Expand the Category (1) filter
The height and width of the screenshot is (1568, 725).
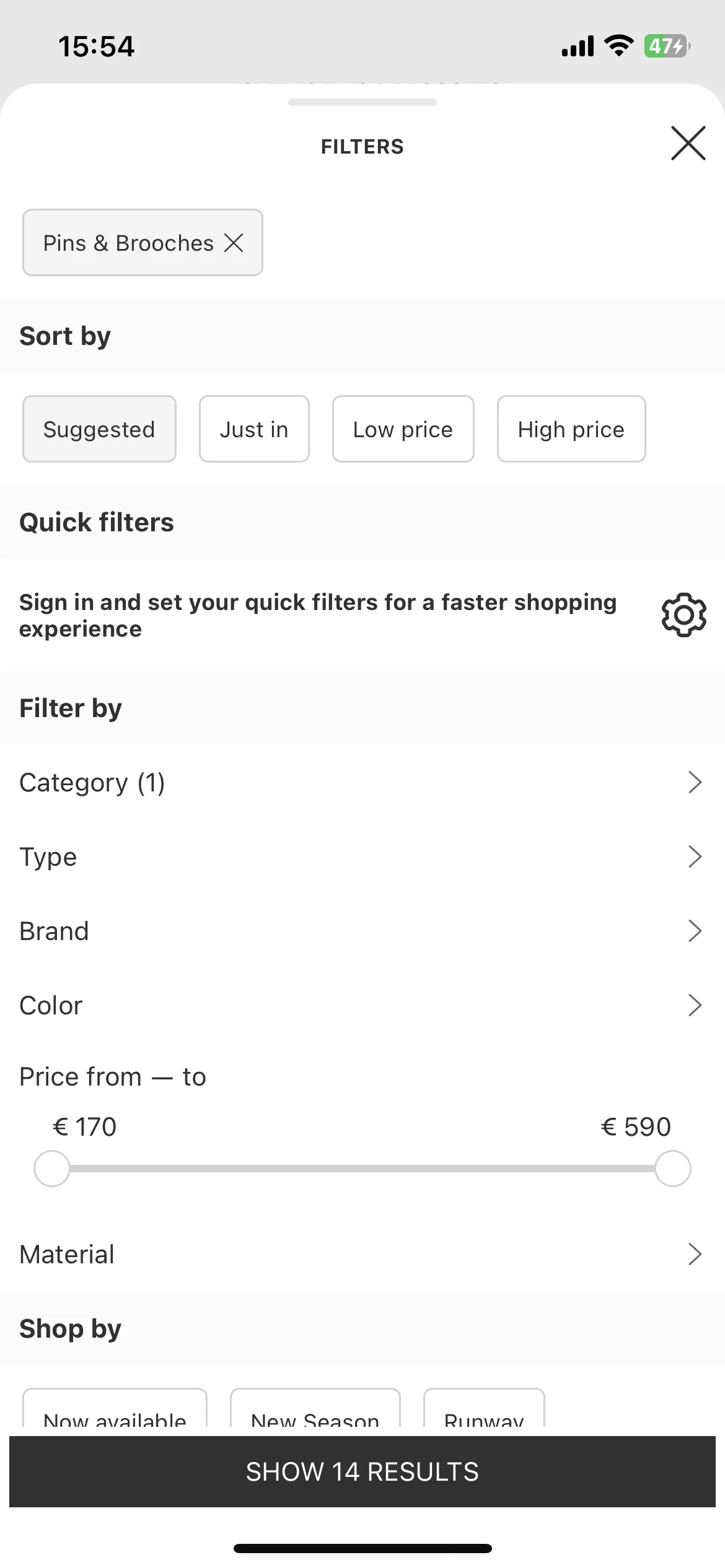point(362,783)
